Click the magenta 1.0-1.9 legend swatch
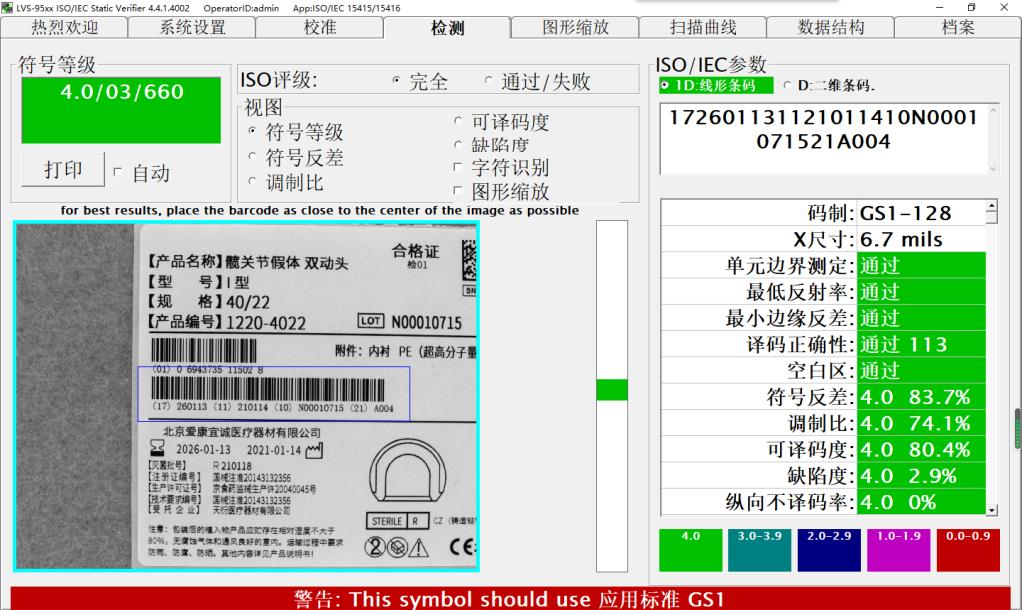This screenshot has width=1022, height=610. point(899,550)
